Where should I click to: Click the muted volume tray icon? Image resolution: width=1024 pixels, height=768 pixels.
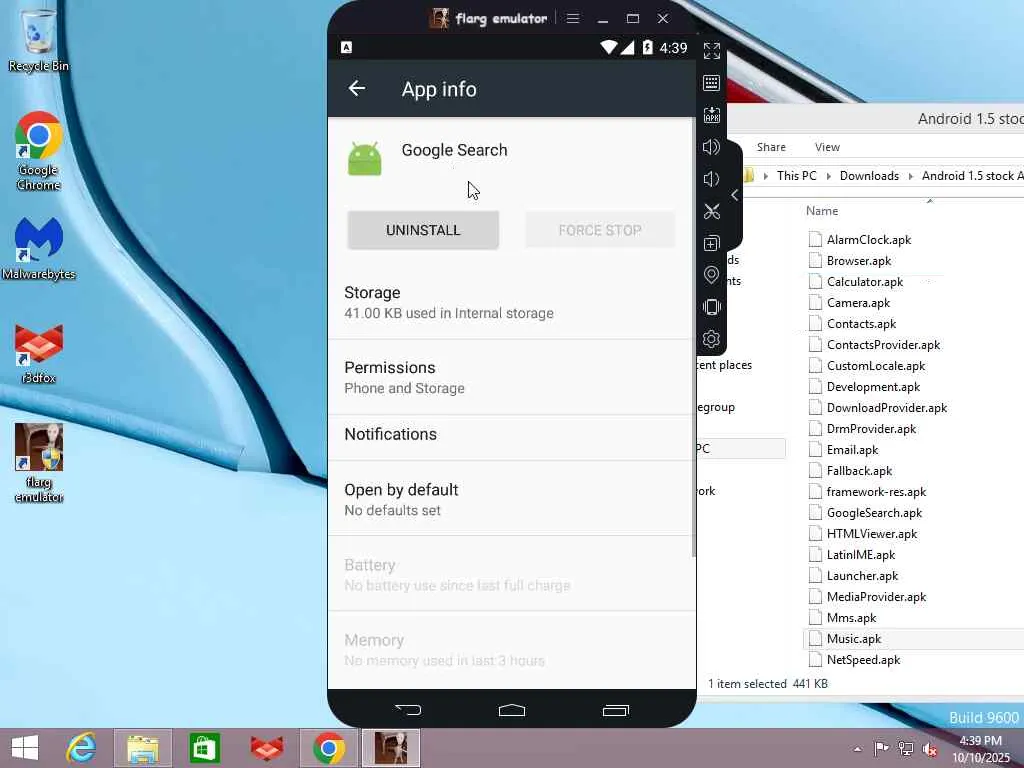[930, 749]
